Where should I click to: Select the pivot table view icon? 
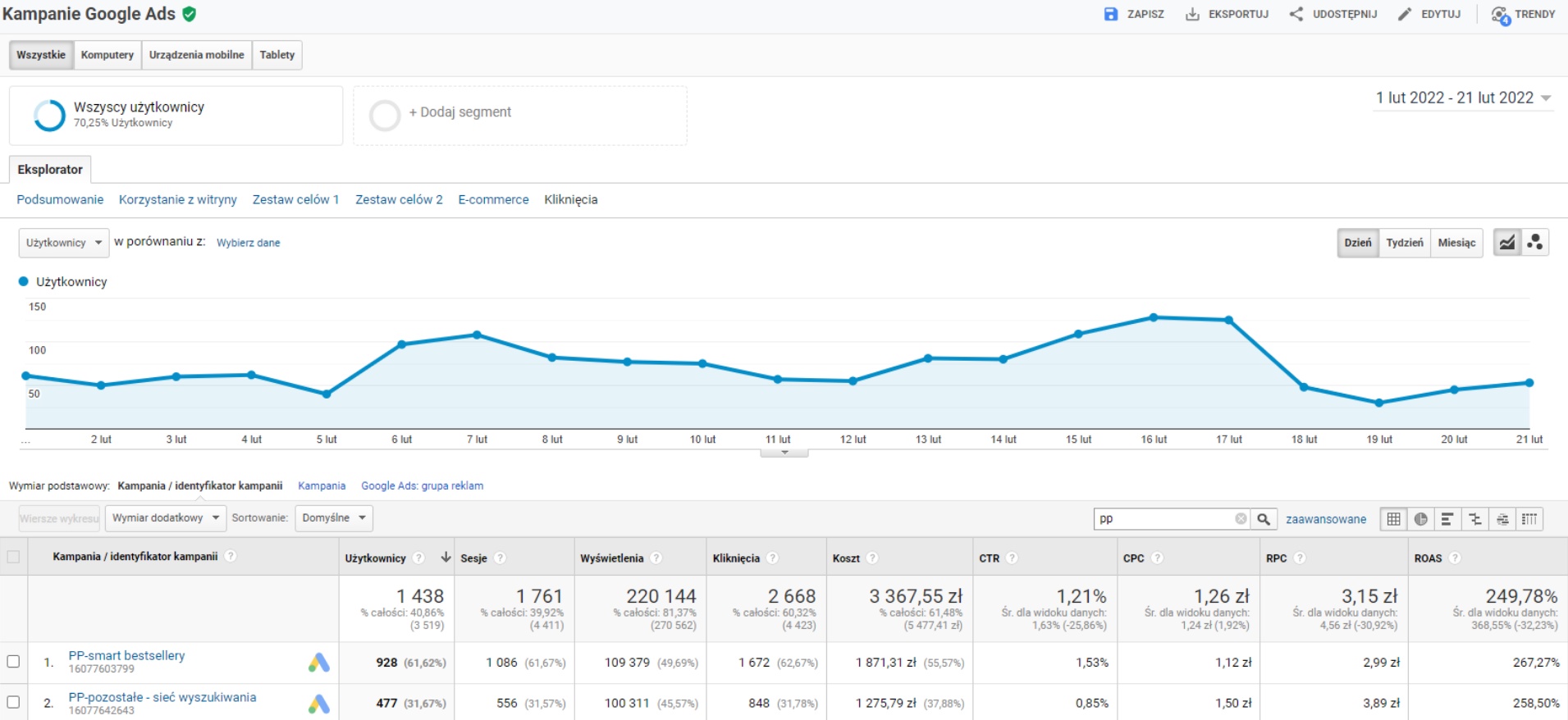tap(1529, 519)
